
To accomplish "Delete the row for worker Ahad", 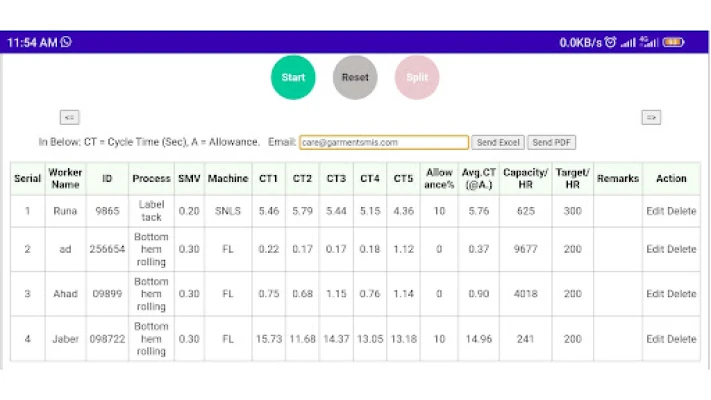I will click(682, 294).
